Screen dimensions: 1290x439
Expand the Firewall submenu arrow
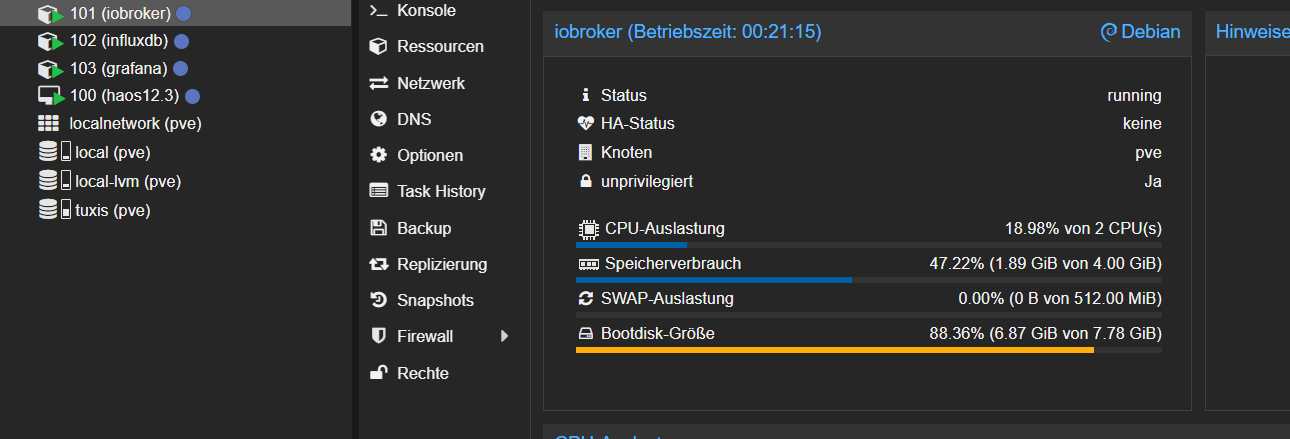coord(505,336)
